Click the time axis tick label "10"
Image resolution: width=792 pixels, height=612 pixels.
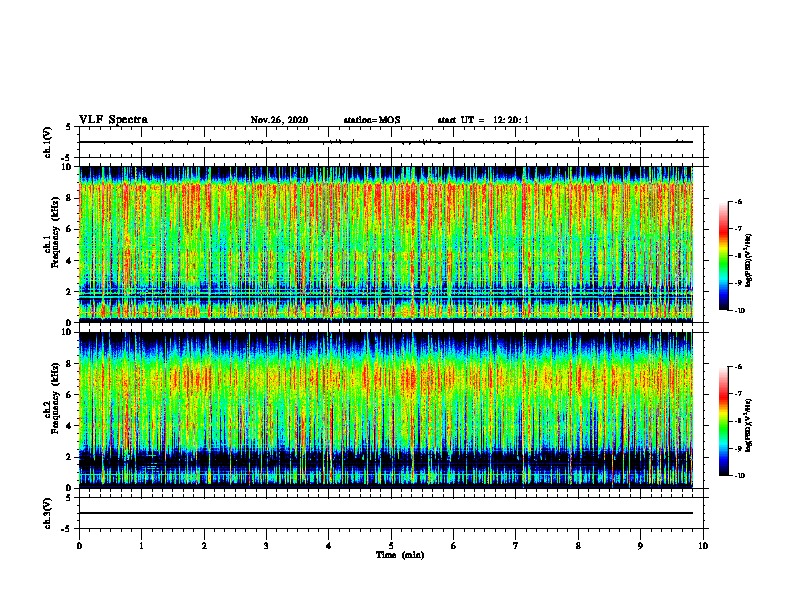pos(703,546)
